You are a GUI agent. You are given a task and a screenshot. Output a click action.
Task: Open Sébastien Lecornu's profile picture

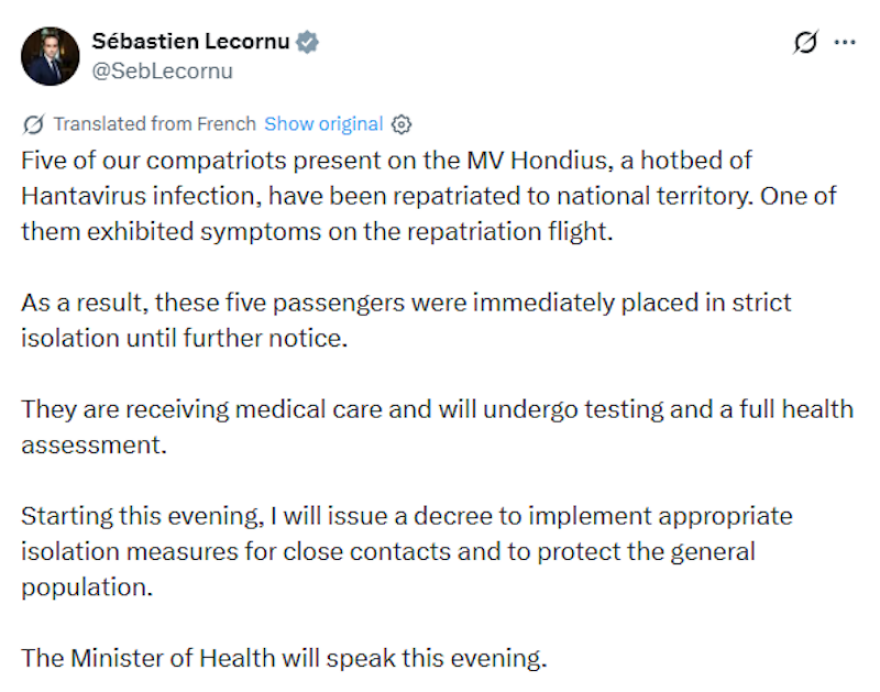pos(50,56)
